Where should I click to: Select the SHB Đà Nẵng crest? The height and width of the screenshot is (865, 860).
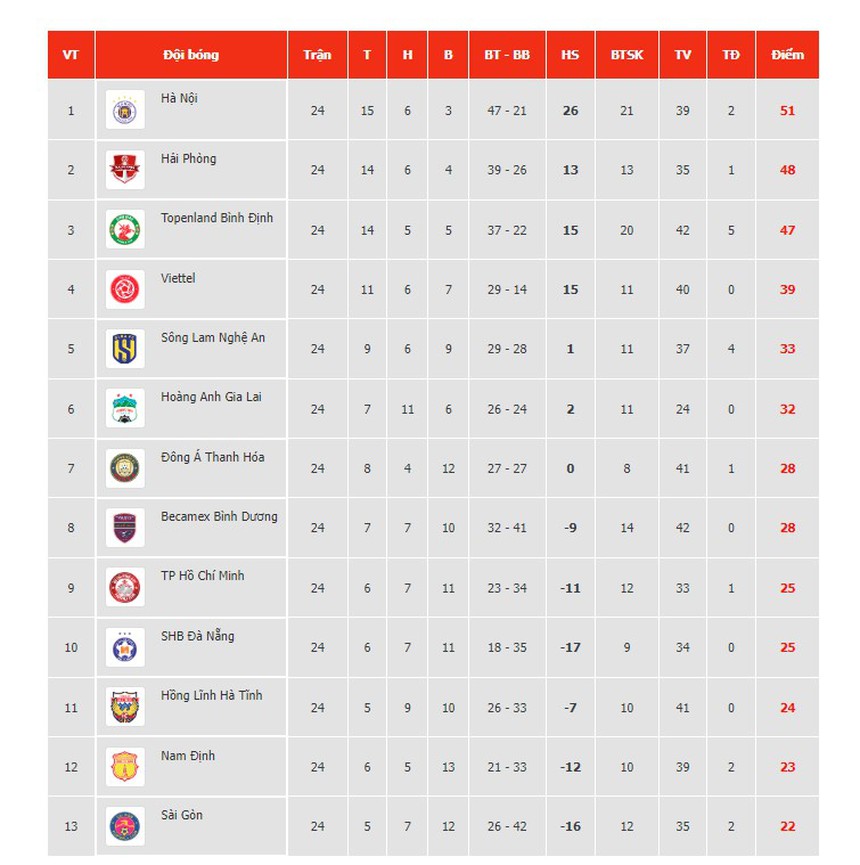(126, 648)
